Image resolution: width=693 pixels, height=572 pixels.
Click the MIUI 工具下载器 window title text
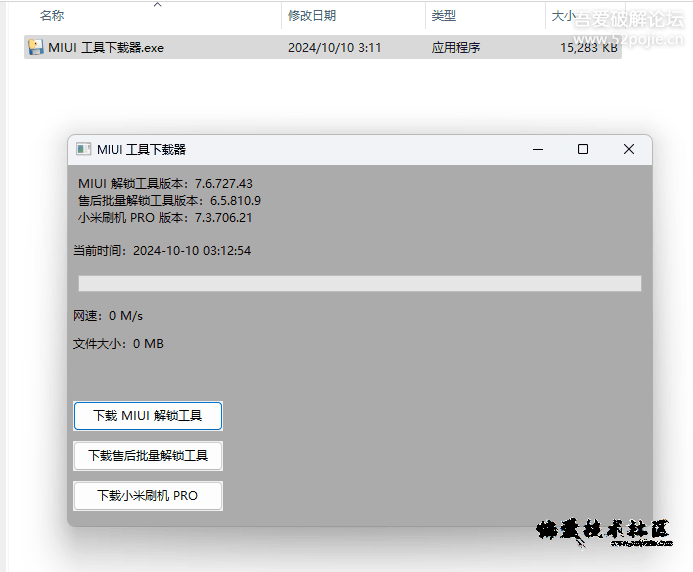[x=141, y=149]
